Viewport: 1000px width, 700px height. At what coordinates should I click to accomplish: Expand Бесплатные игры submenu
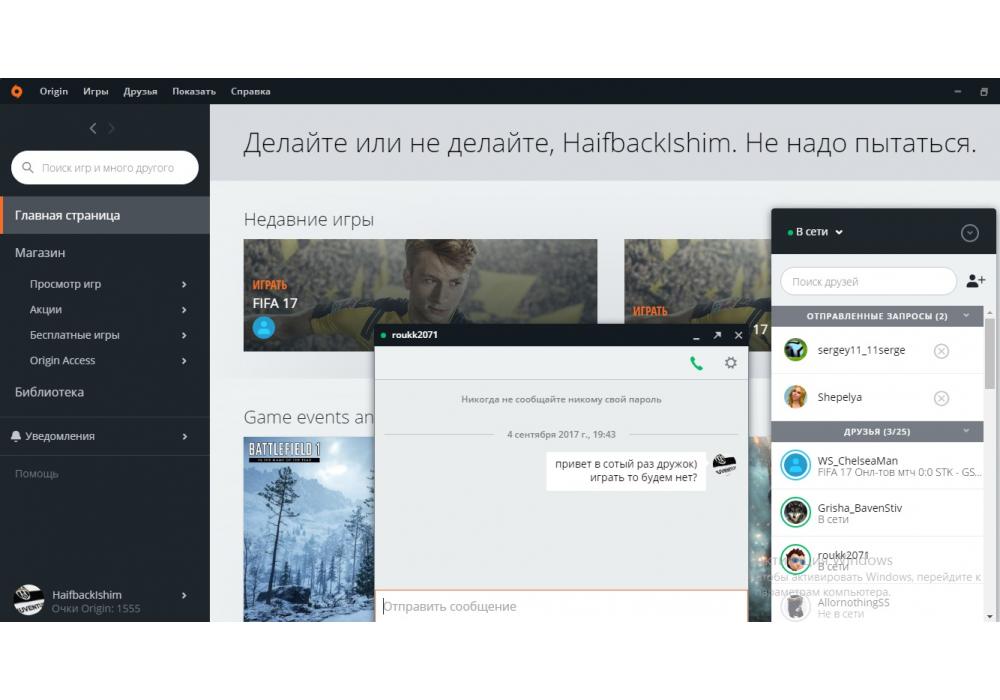[x=184, y=335]
